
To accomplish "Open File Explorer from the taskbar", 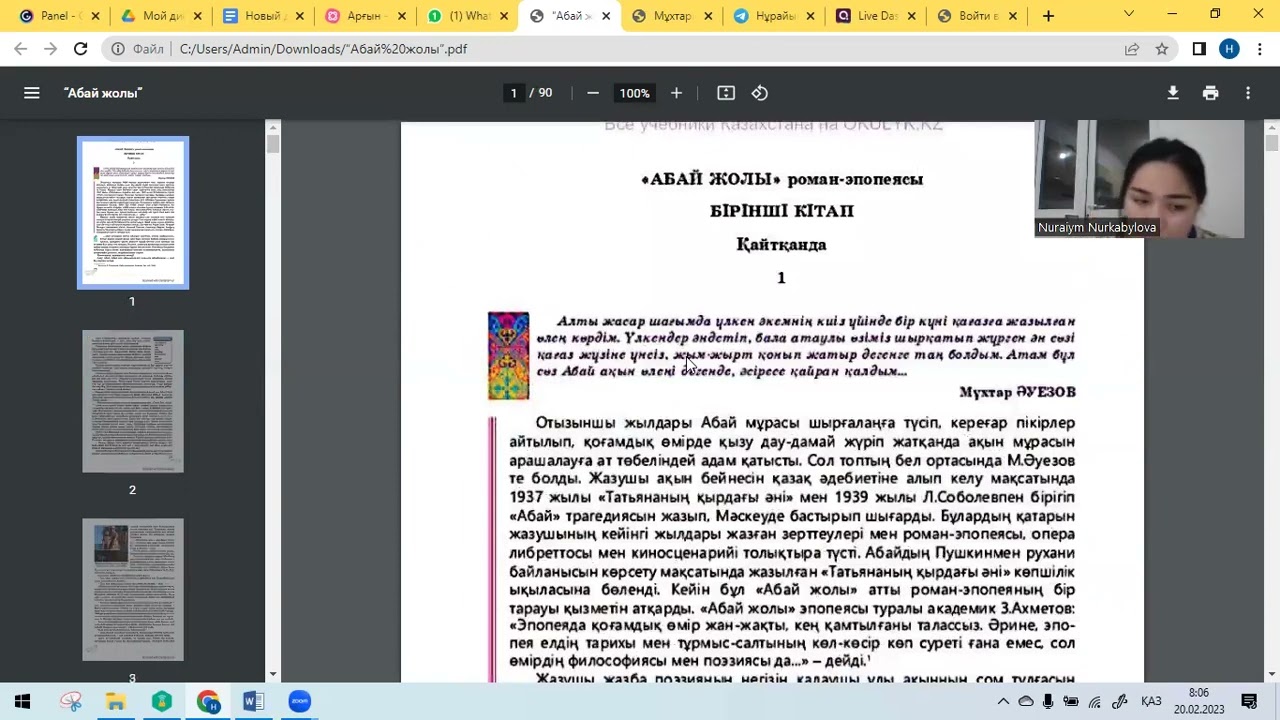I will pyautogui.click(x=116, y=701).
